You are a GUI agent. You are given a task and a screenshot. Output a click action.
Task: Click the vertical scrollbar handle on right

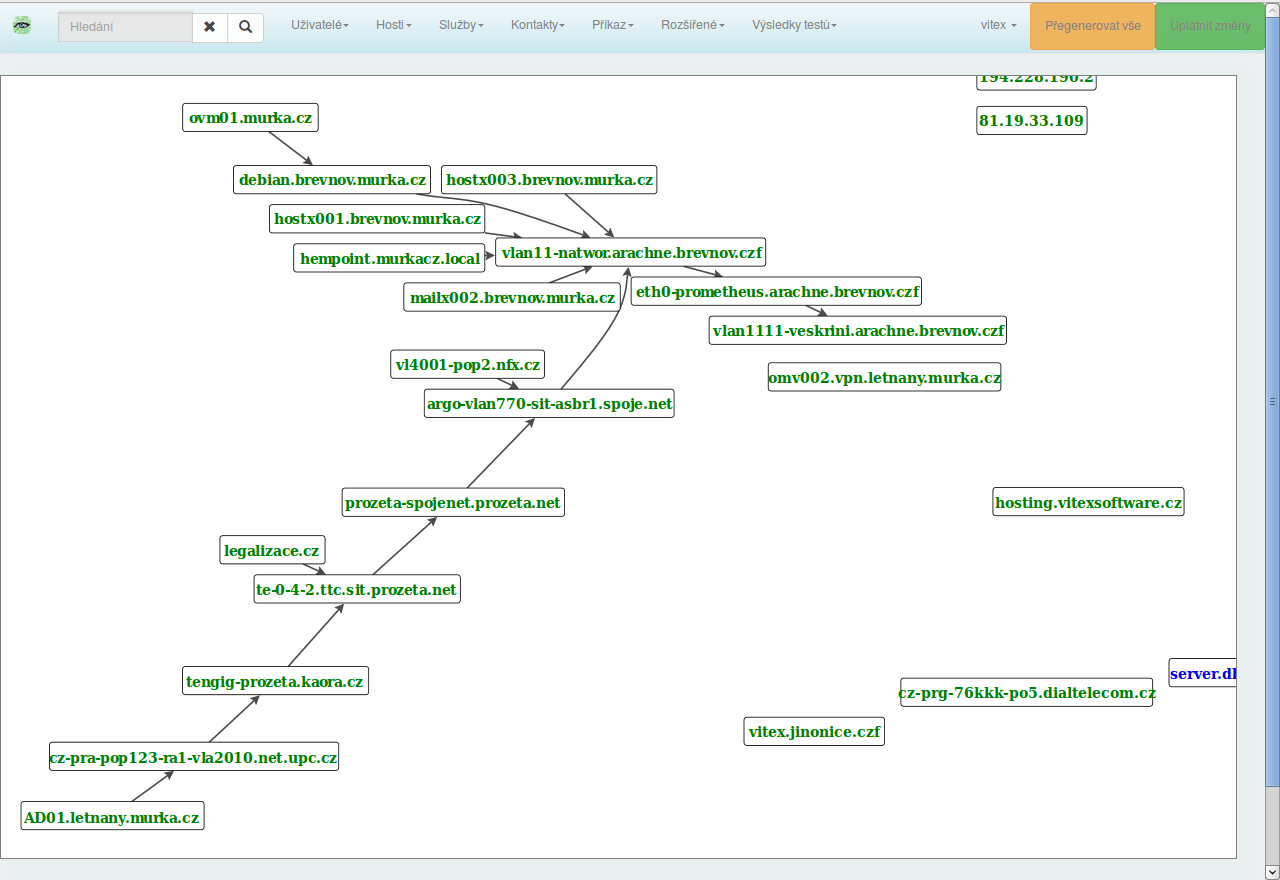[1273, 402]
